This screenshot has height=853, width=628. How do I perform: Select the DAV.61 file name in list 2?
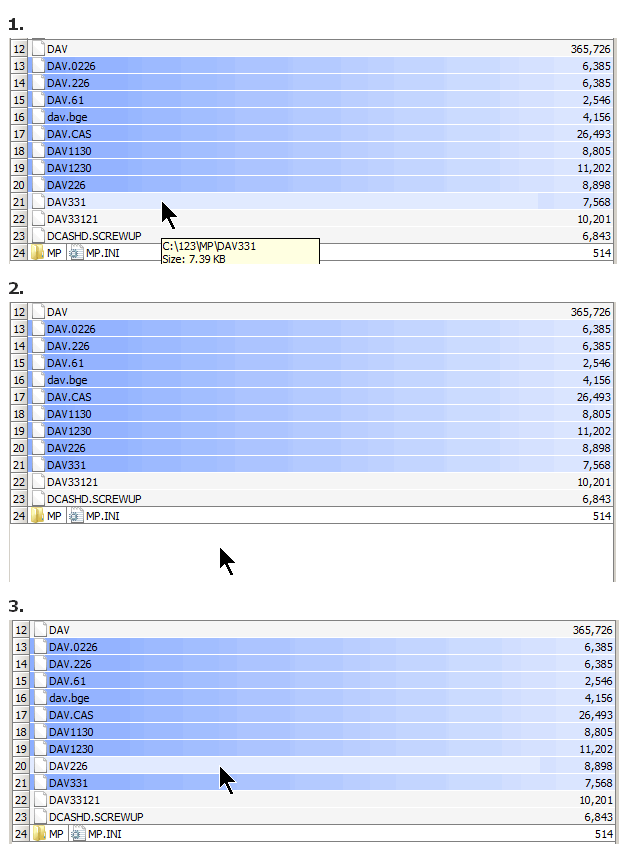coord(65,363)
